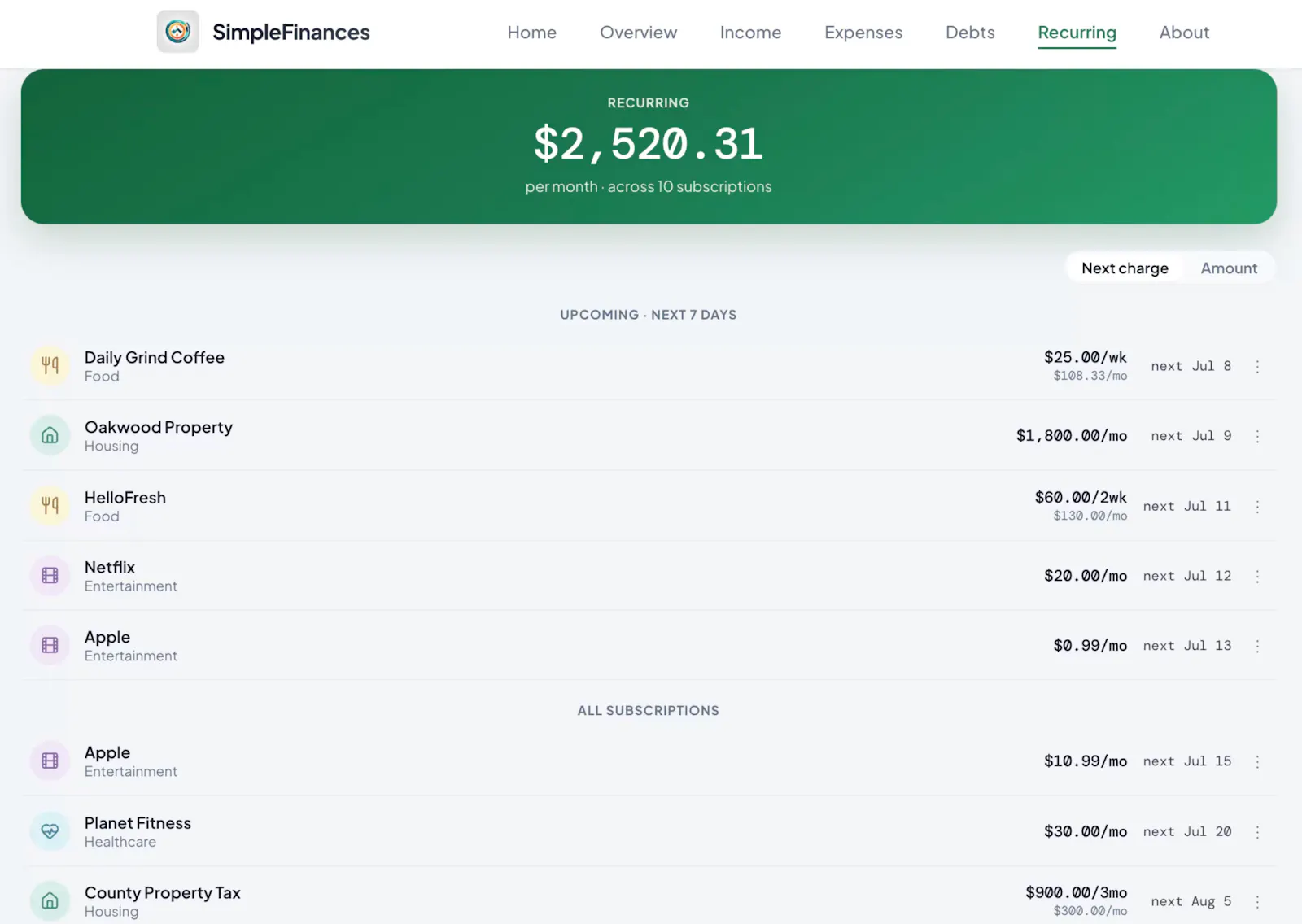The image size is (1302, 924).
Task: Select the HelloFresh subscription name
Action: [125, 497]
